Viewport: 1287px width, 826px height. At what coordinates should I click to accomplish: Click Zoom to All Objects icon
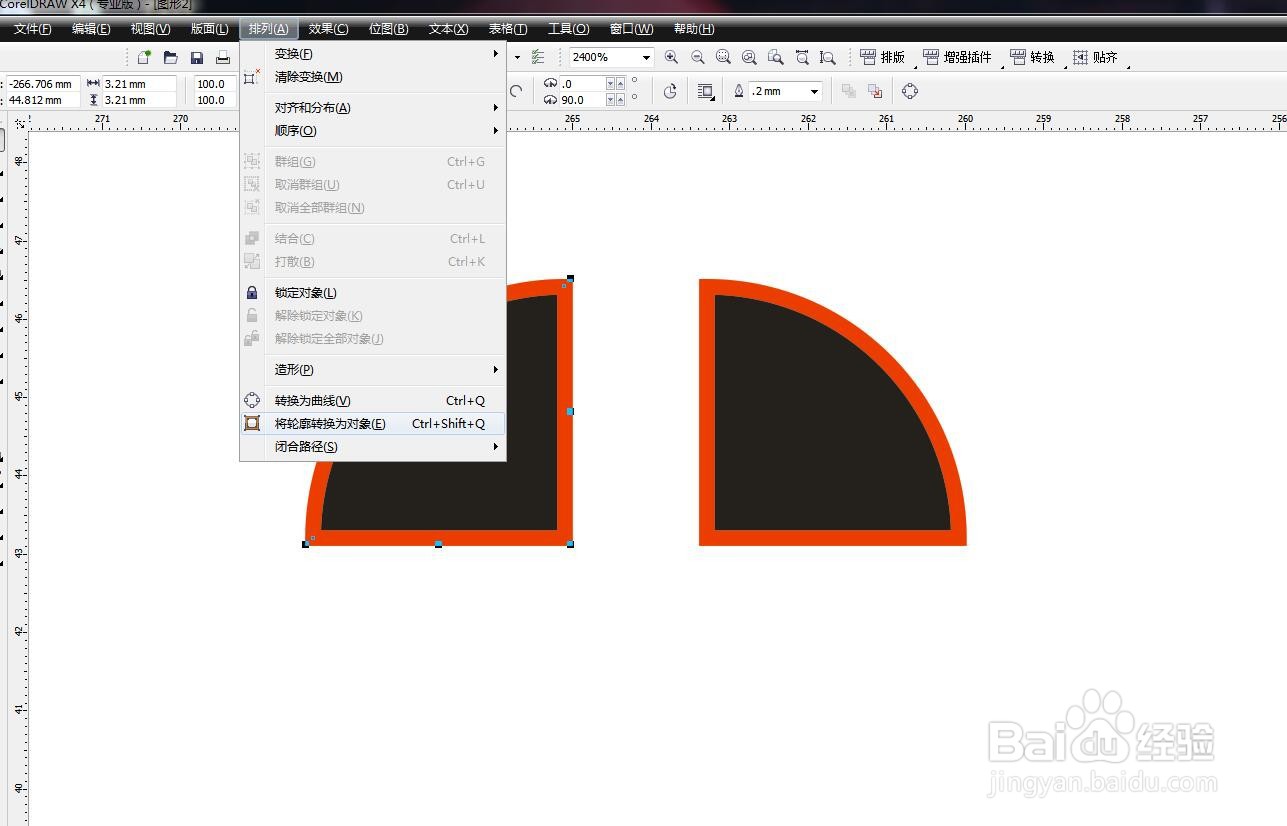[749, 57]
